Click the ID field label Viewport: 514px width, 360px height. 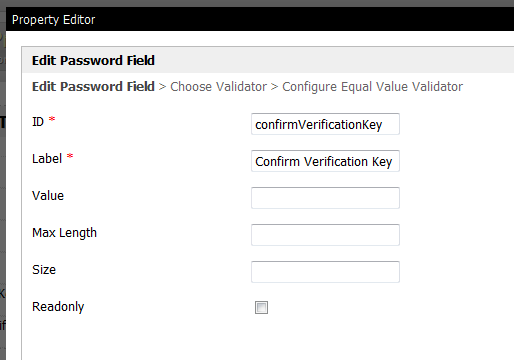point(38,122)
